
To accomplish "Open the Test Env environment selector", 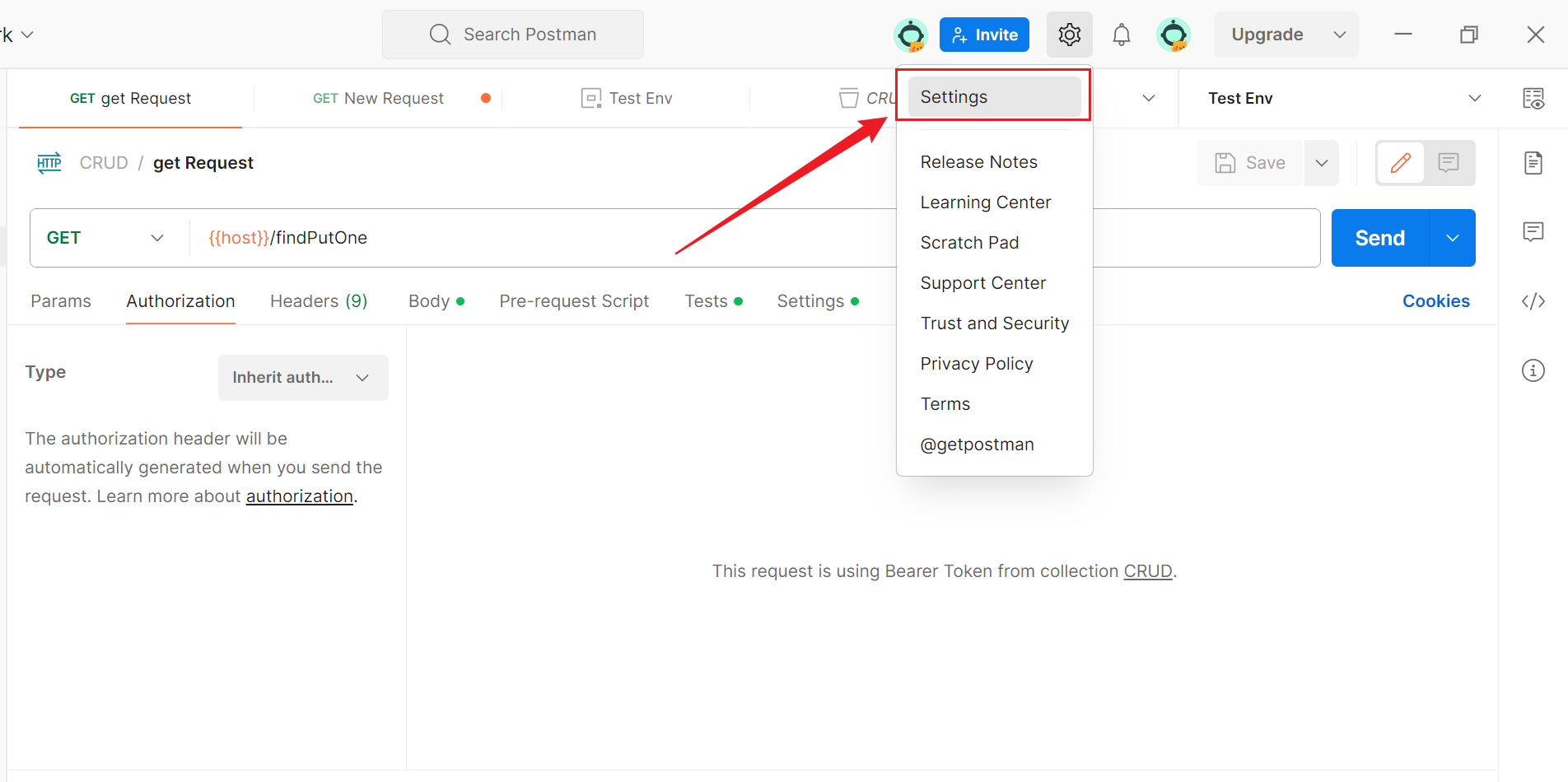I will (x=1343, y=99).
